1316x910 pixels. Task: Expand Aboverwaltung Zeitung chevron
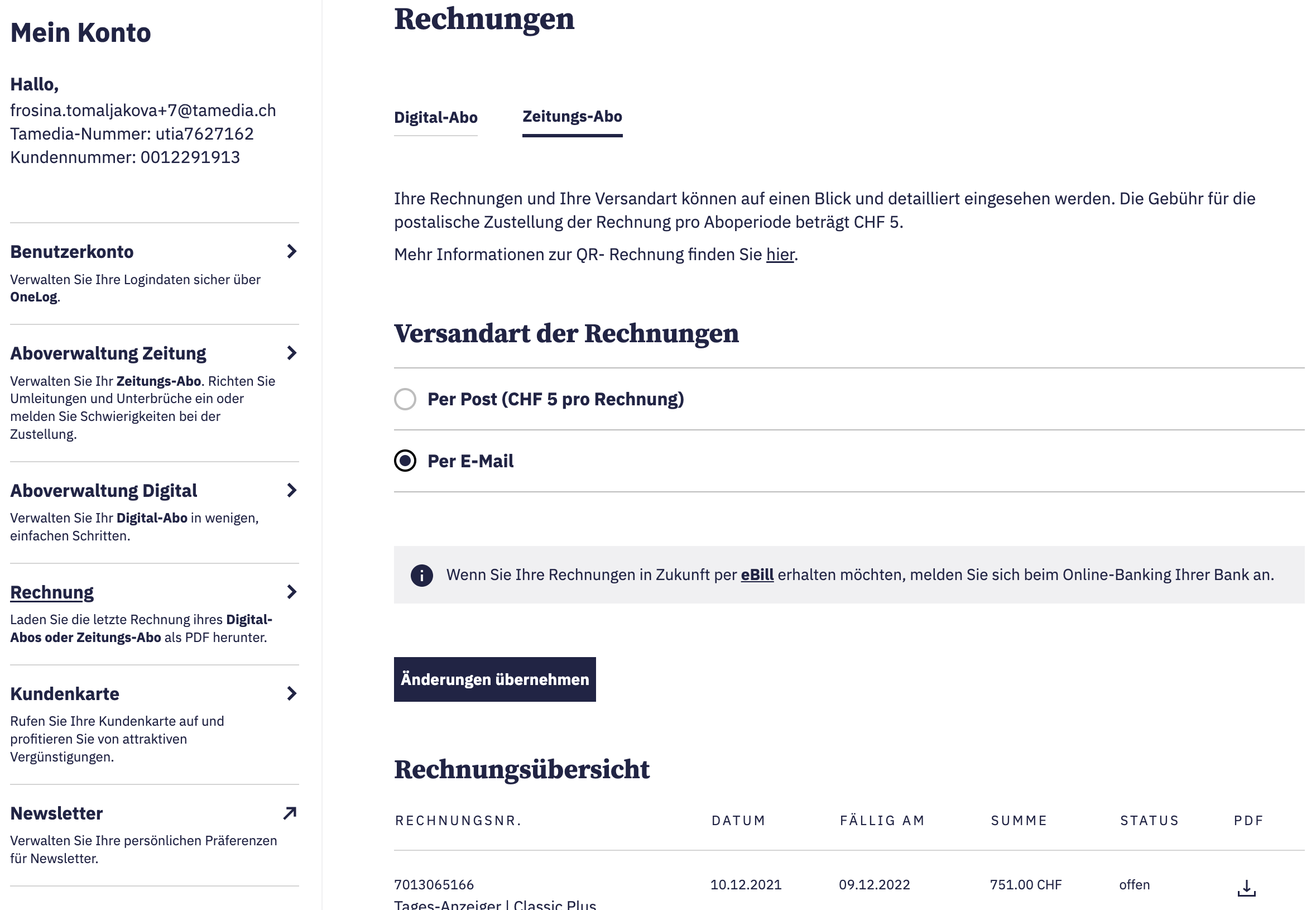(291, 353)
